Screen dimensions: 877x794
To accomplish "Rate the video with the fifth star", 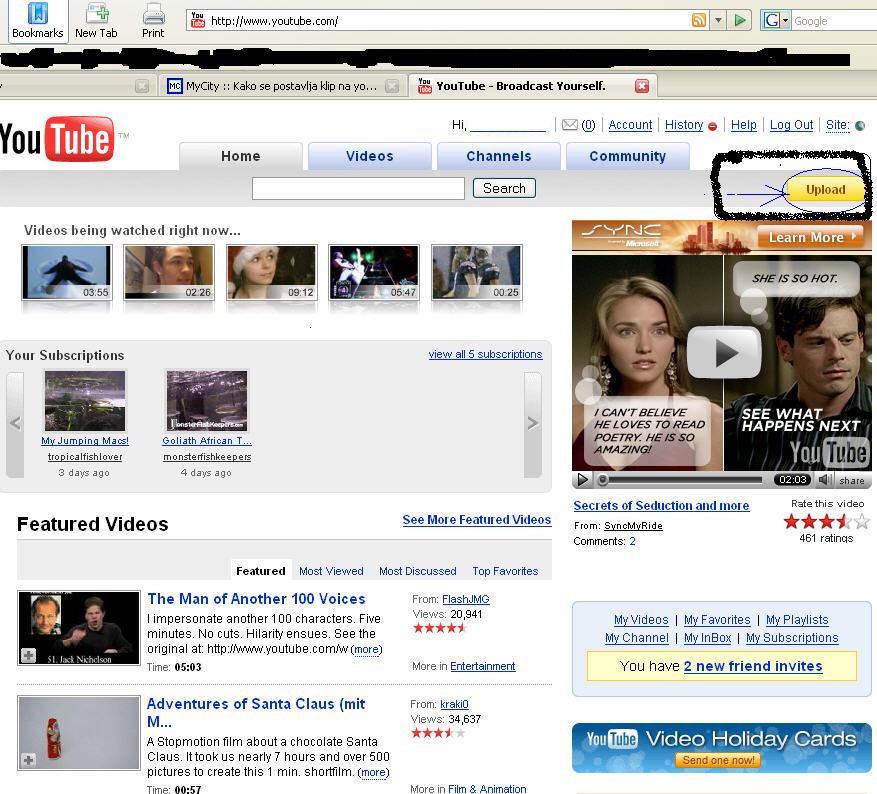I will point(862,521).
